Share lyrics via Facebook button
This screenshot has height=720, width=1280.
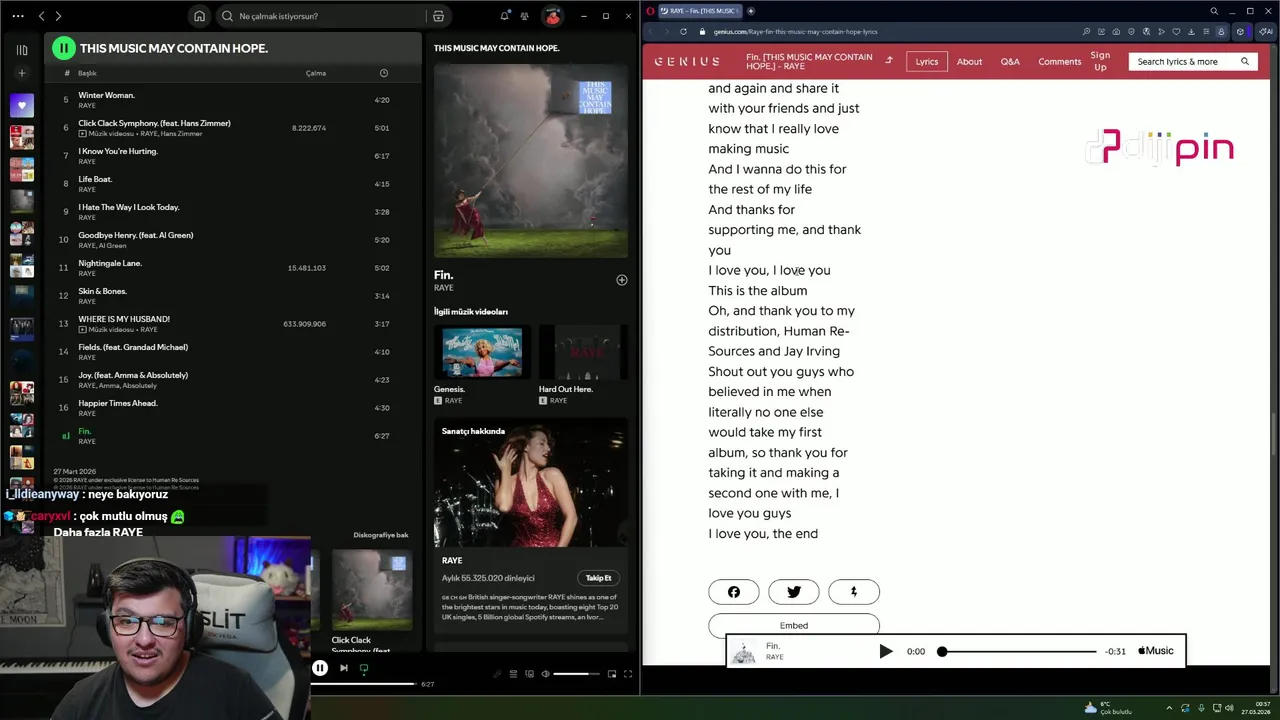coord(734,592)
